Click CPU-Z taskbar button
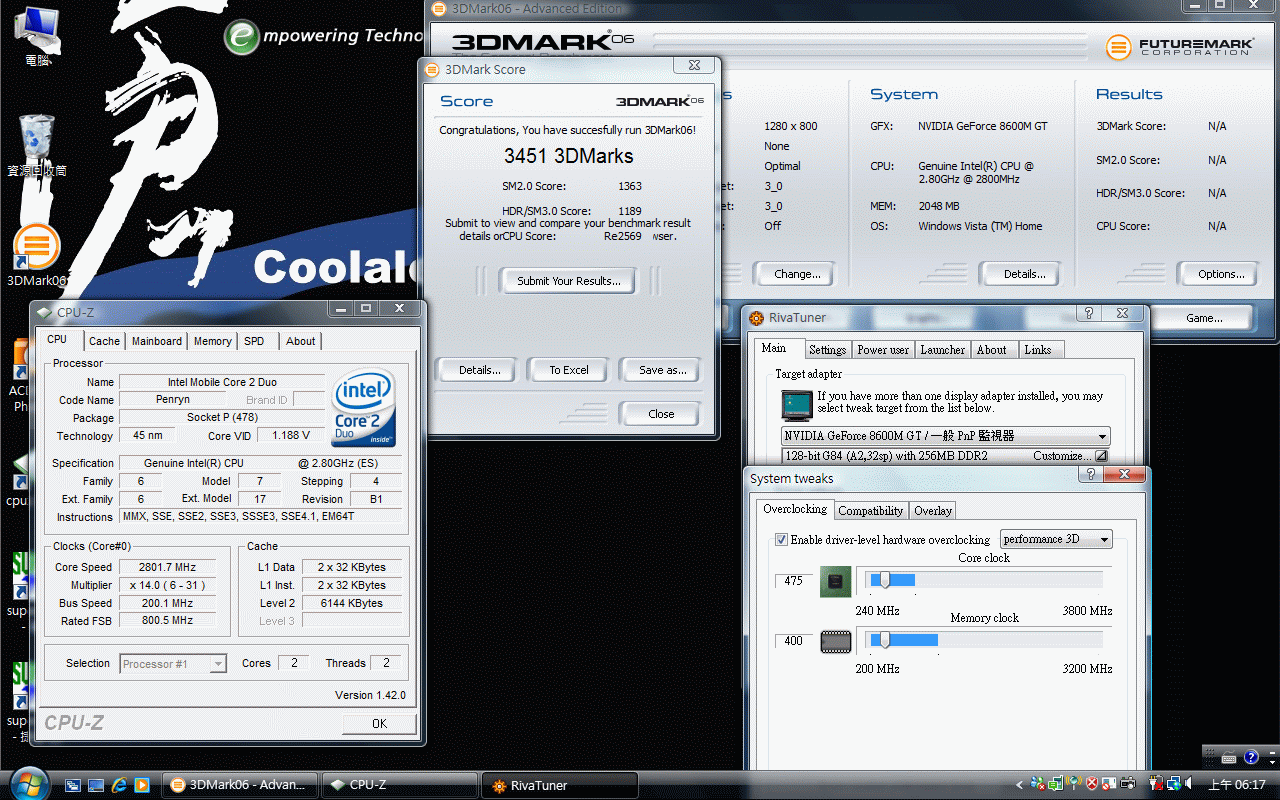 pyautogui.click(x=400, y=785)
